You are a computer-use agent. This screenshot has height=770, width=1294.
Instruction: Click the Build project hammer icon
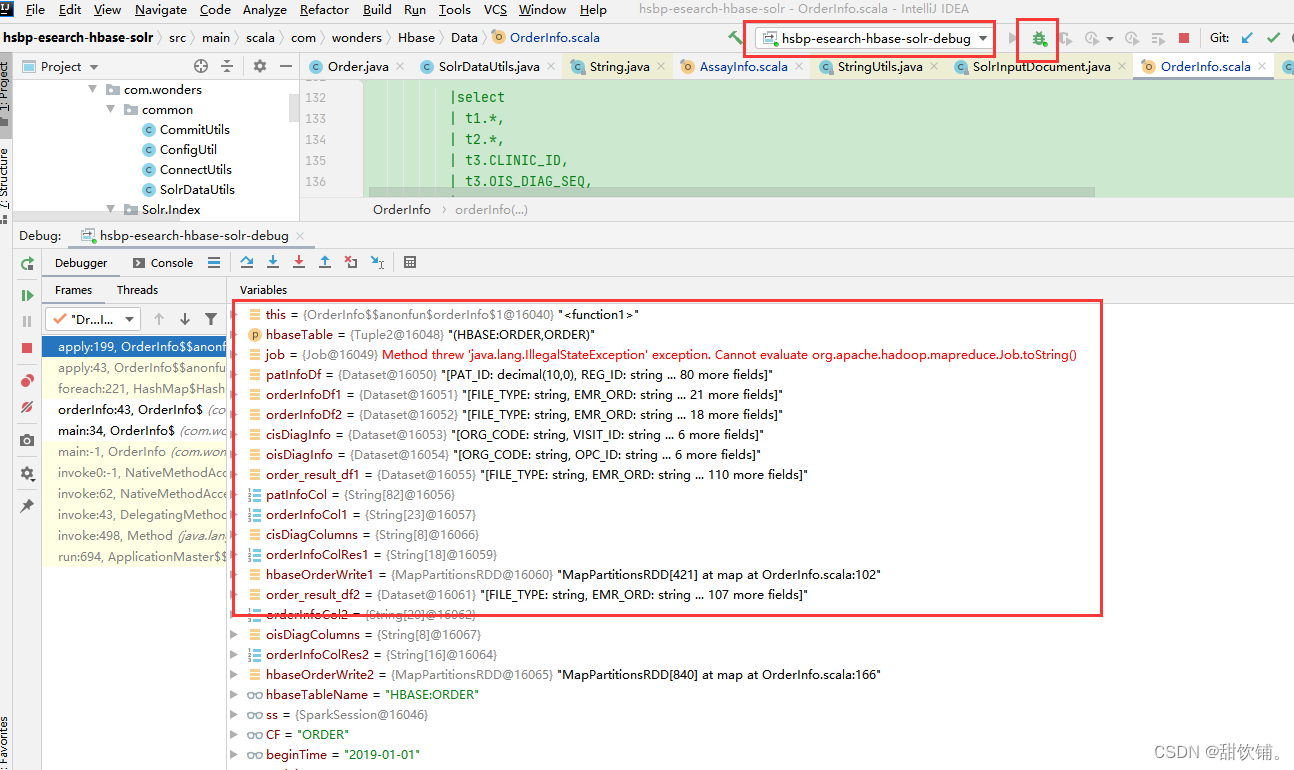[x=736, y=38]
